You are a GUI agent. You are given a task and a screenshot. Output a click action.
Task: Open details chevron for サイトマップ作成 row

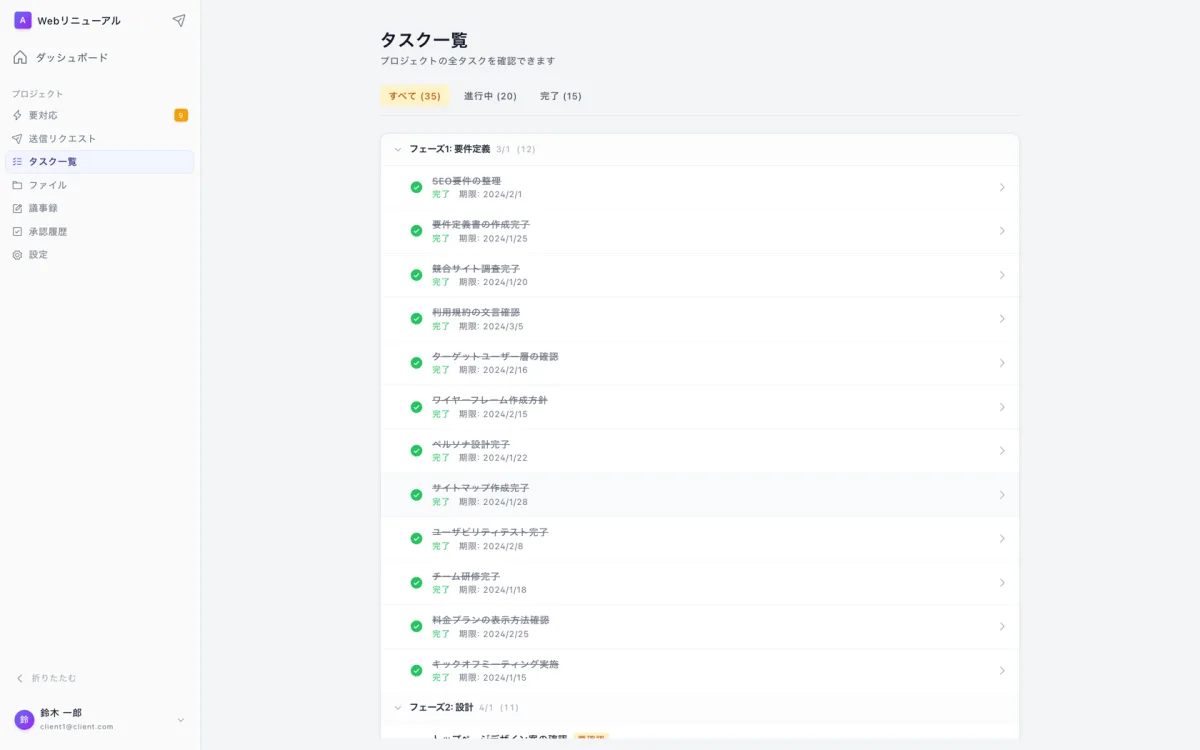coord(1002,495)
